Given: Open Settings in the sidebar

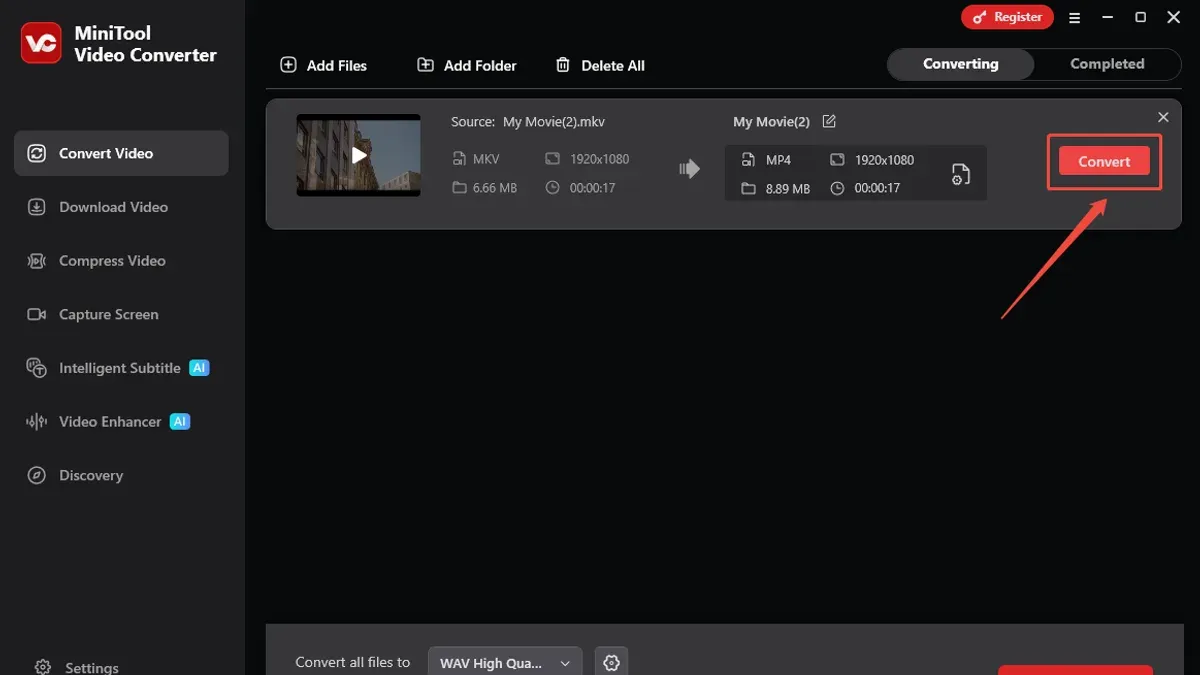Looking at the screenshot, I should click(76, 667).
